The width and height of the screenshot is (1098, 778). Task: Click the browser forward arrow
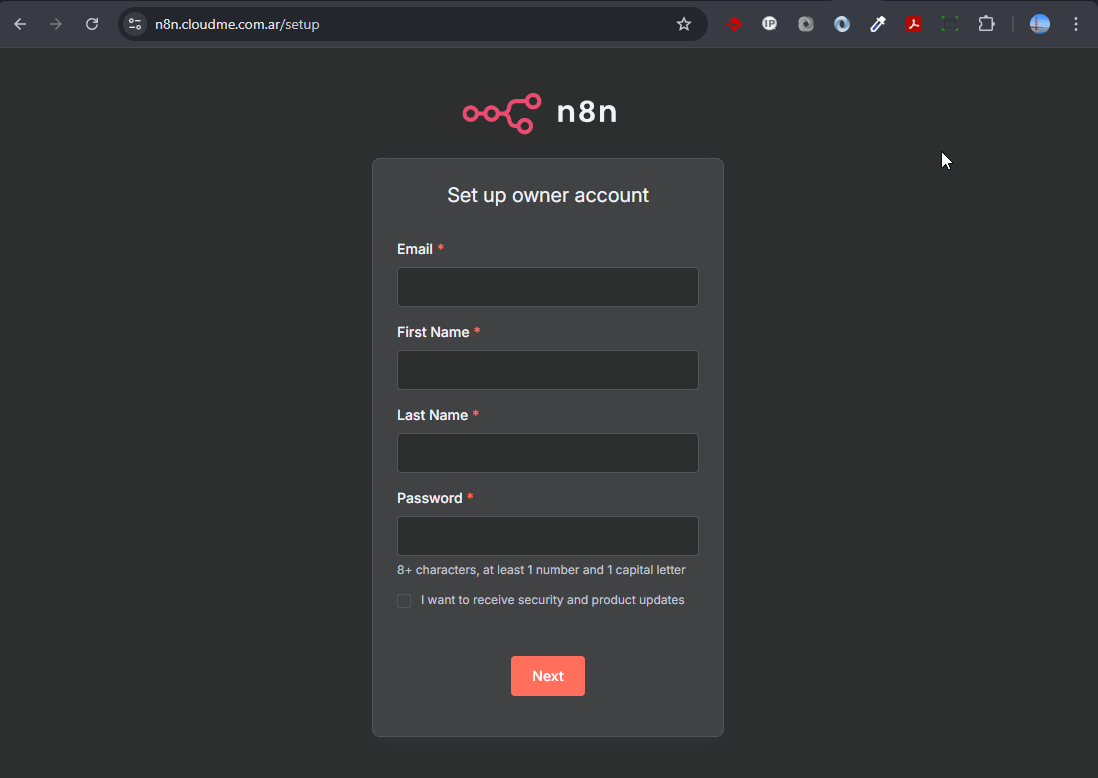pyautogui.click(x=55, y=24)
